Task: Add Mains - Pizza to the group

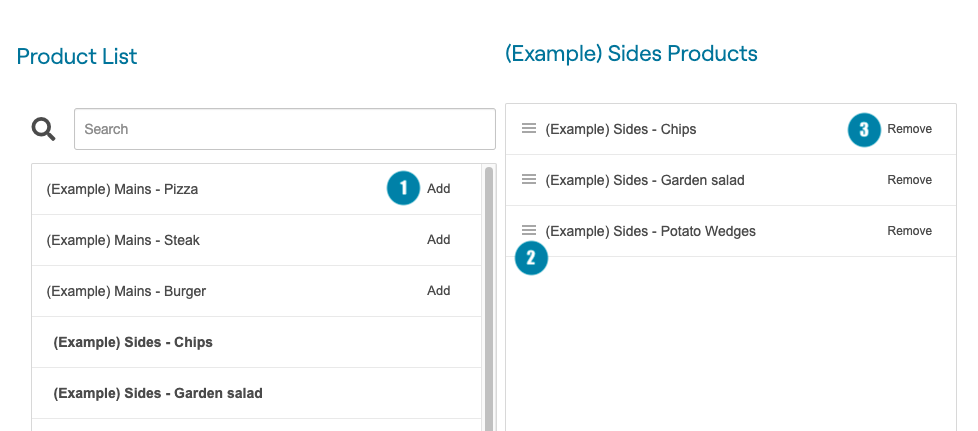Action: (x=439, y=189)
